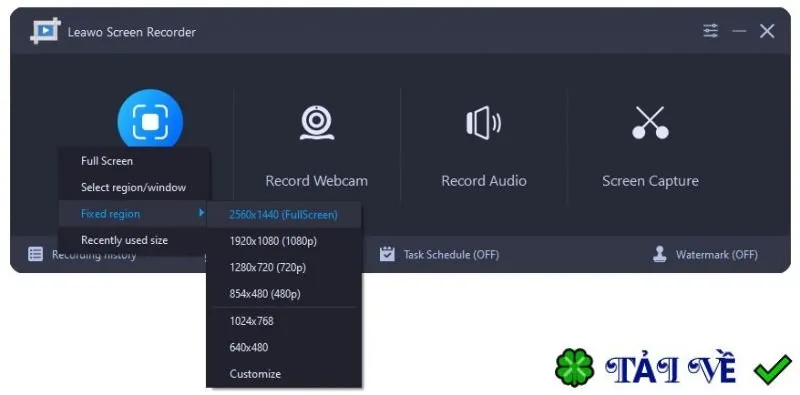This screenshot has height=395, width=800.
Task: Click the Leawo Screen Recorder logo icon
Action: (45, 31)
